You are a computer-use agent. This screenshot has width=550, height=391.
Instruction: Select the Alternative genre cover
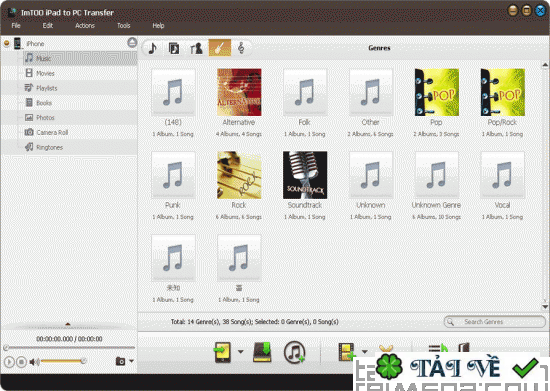coord(239,92)
